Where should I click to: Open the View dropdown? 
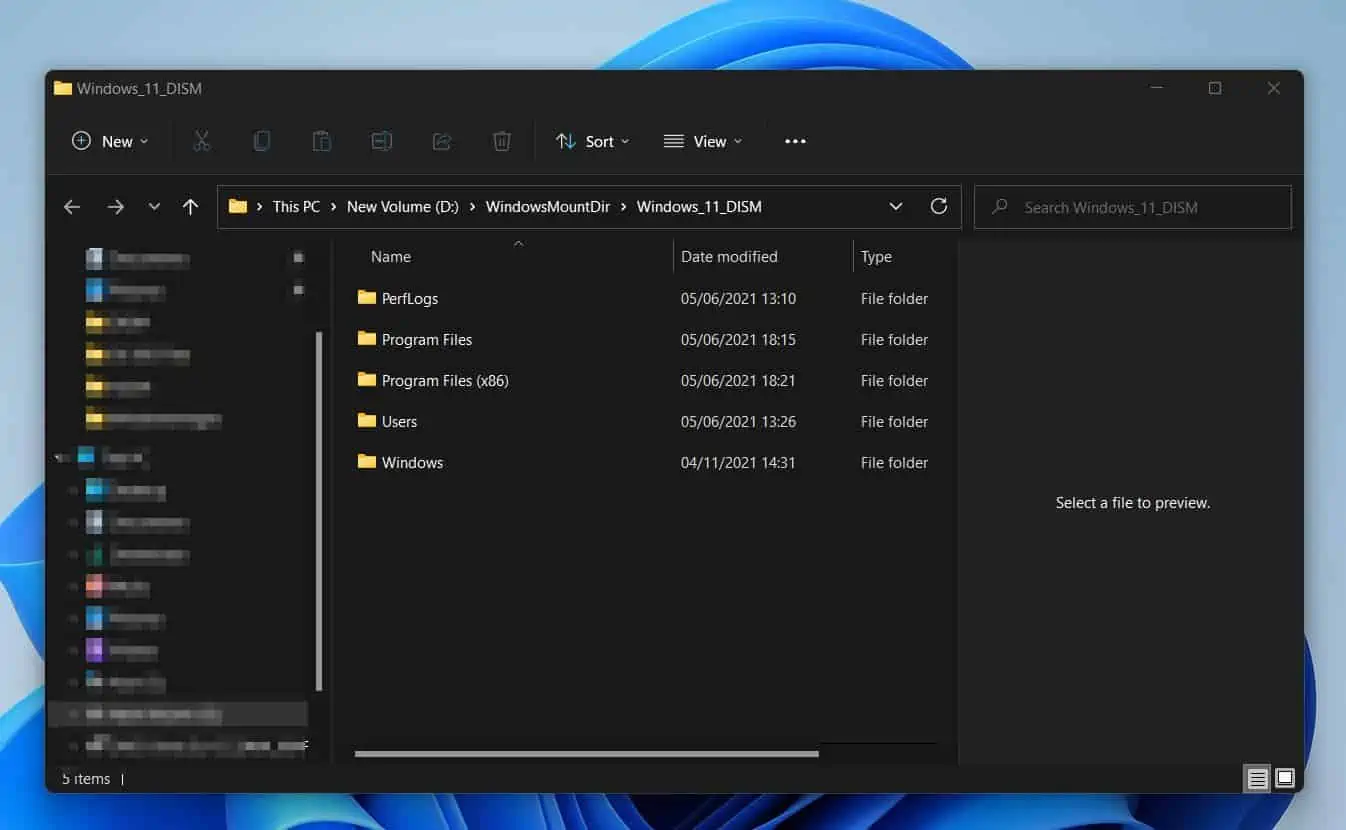click(x=703, y=141)
